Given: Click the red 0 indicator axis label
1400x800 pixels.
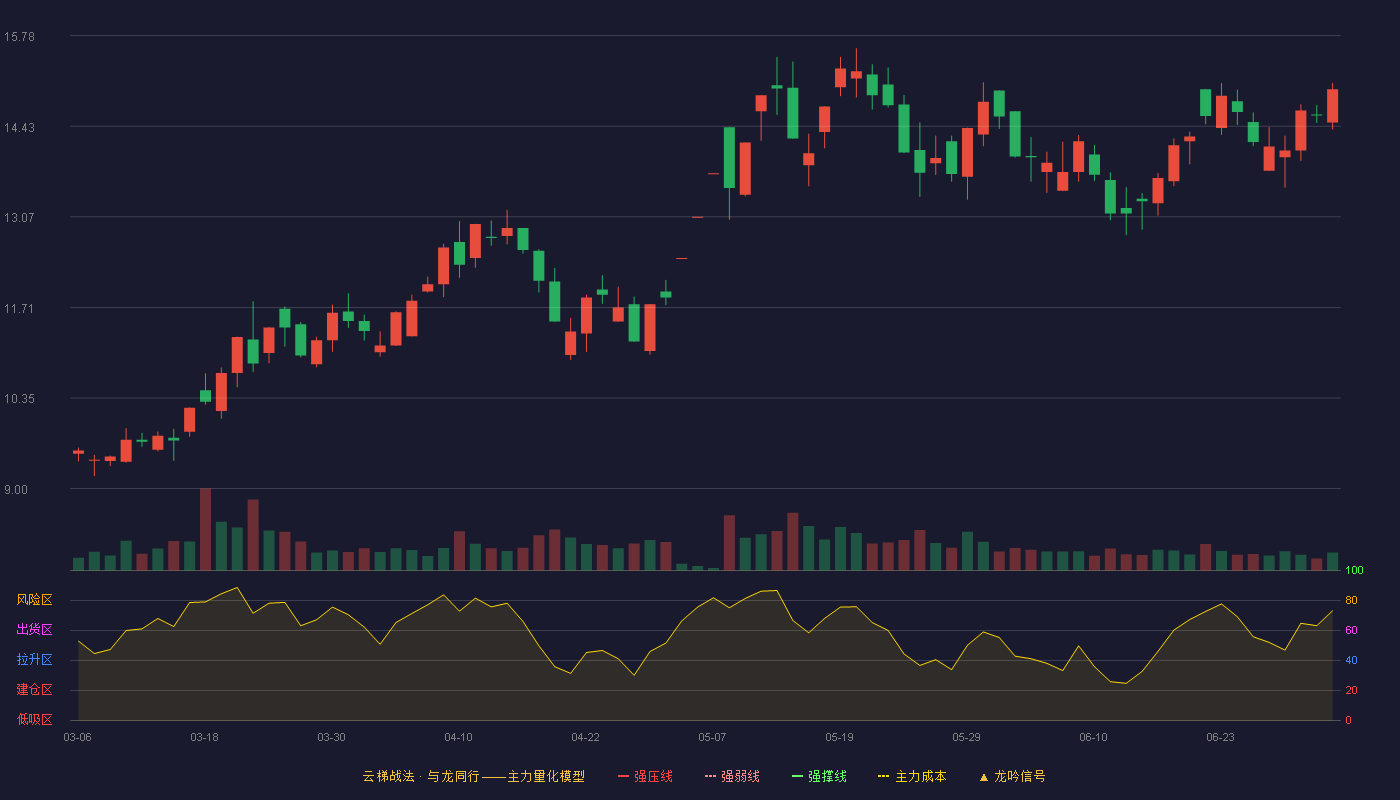Looking at the screenshot, I should 1348,720.
